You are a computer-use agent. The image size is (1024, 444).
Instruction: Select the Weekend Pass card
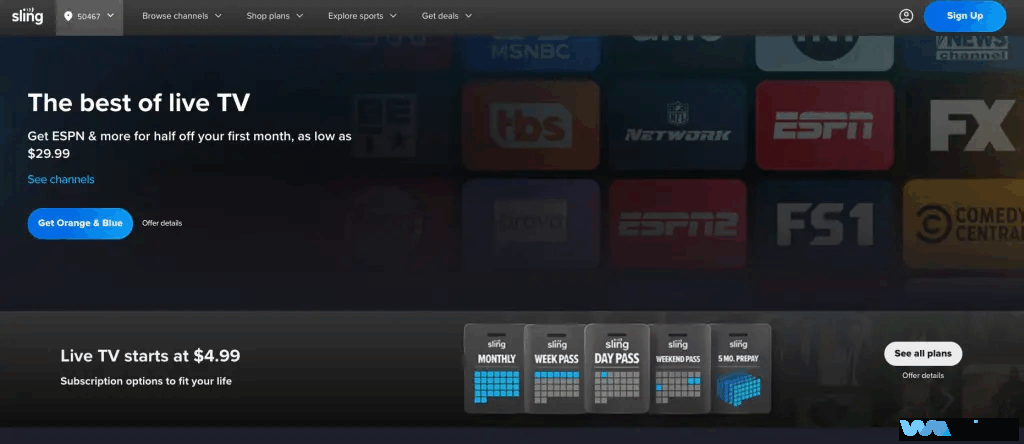pyautogui.click(x=679, y=369)
